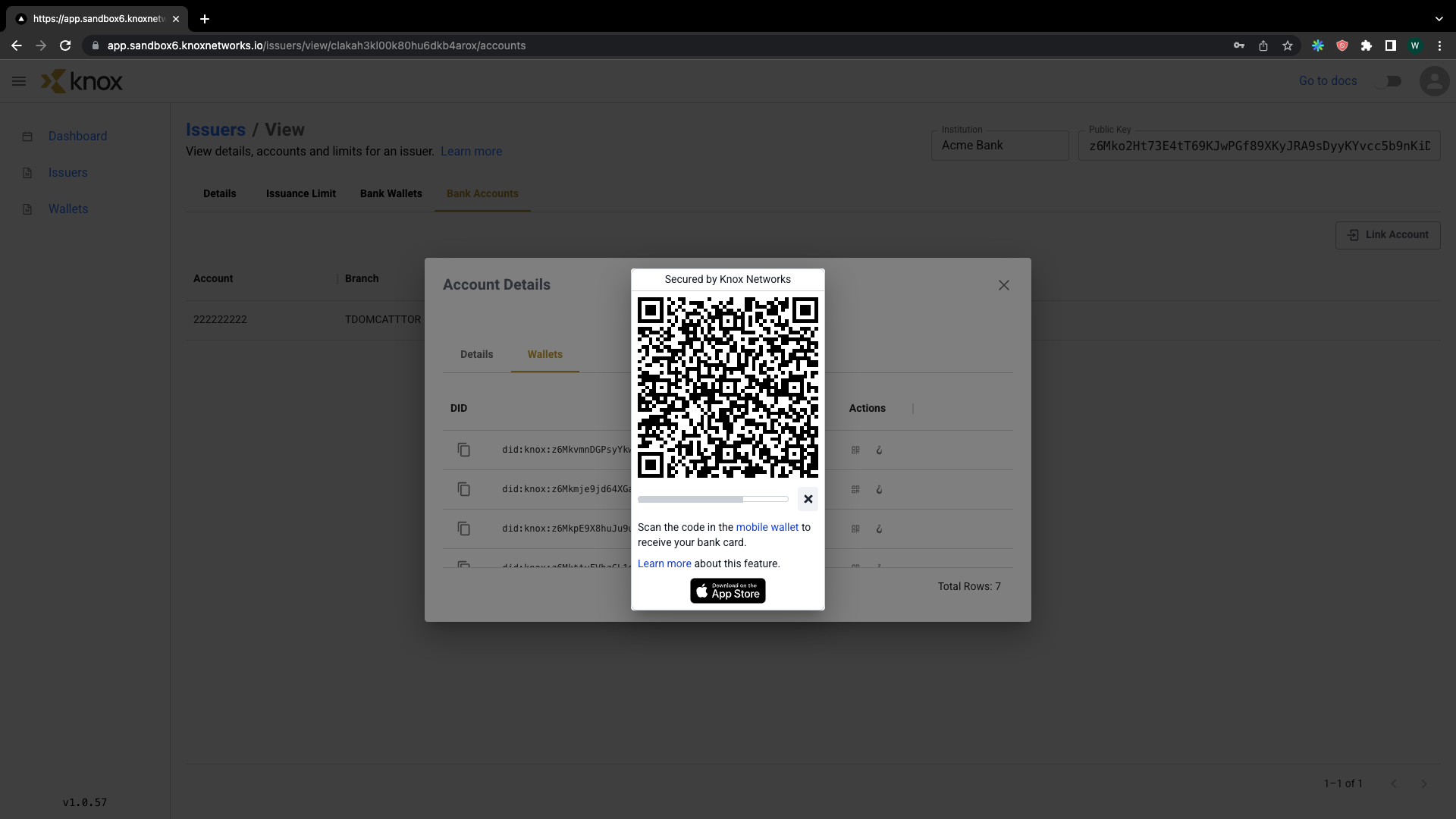The image size is (1456, 819).
Task: Copy the DID starting z6MkvmnDGPsyYk
Action: [x=464, y=450]
